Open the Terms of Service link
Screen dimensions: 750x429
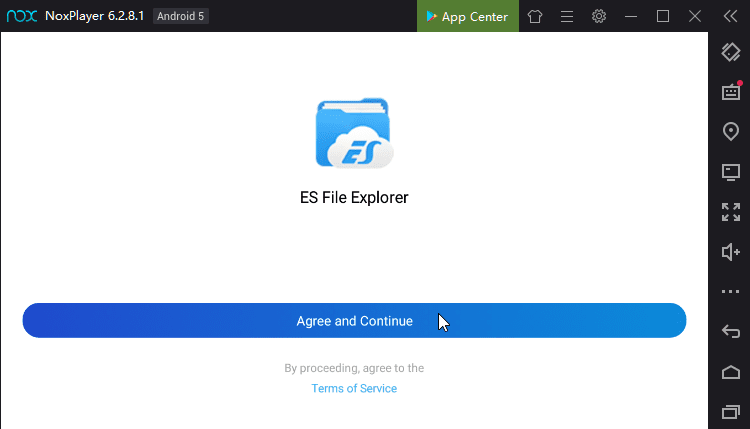click(x=354, y=388)
